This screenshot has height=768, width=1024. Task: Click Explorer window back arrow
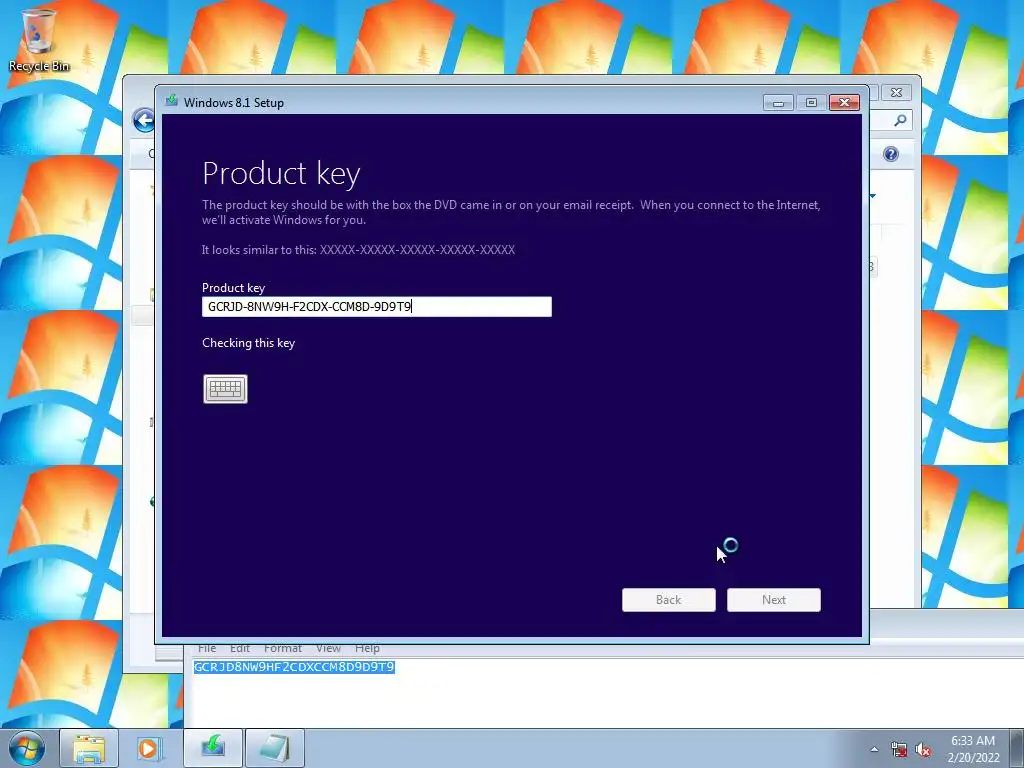pyautogui.click(x=144, y=120)
